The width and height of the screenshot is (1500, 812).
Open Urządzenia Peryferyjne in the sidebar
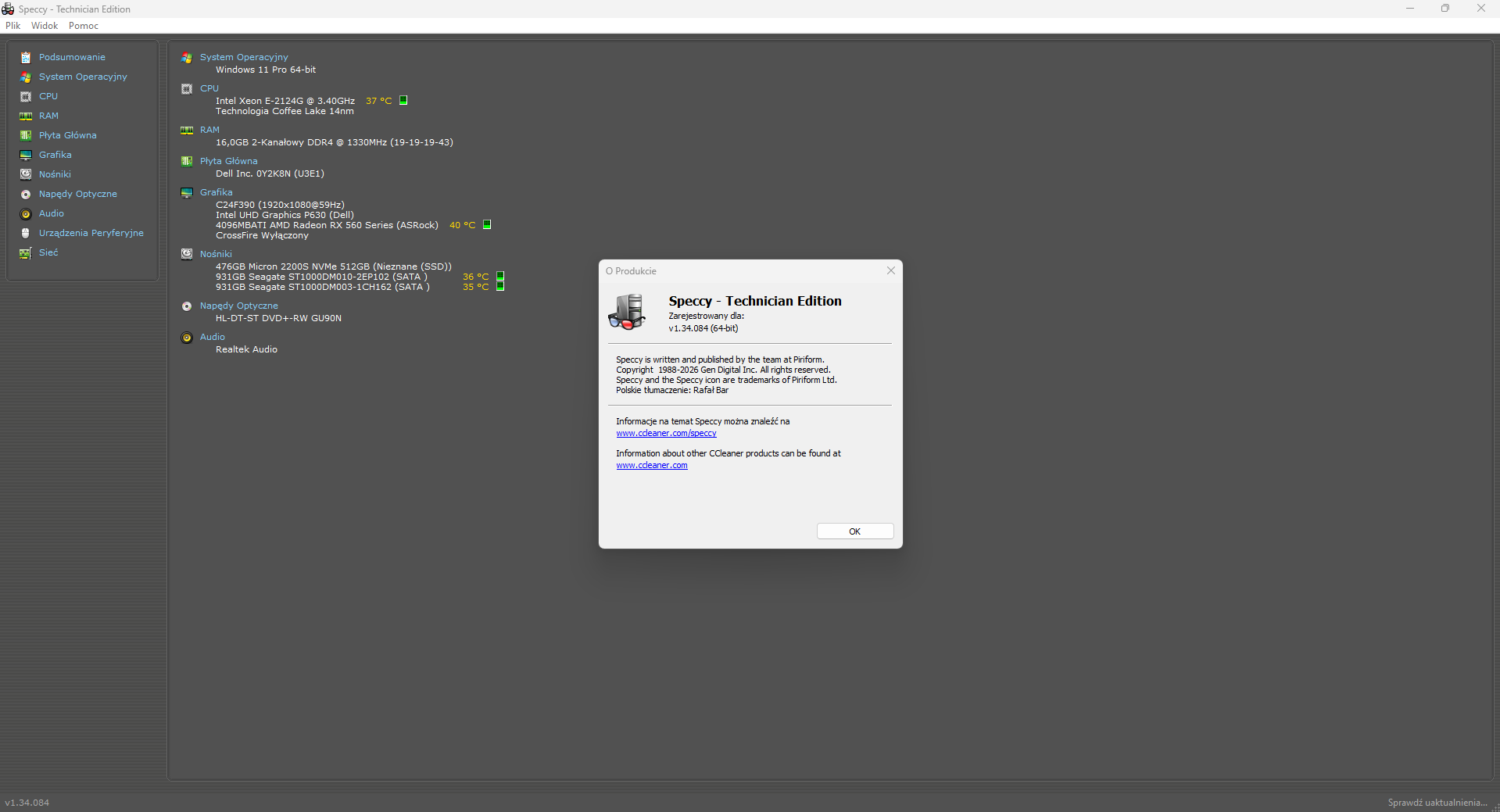91,233
